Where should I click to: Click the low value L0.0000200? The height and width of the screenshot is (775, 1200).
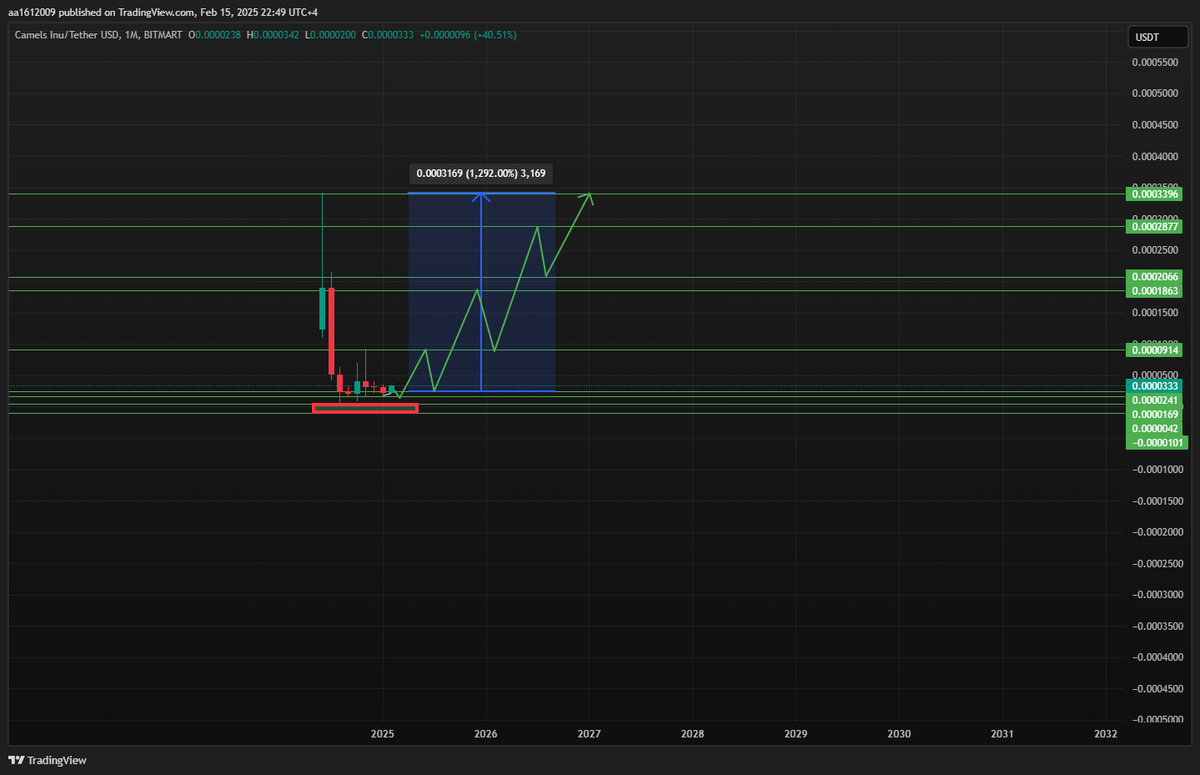click(x=331, y=34)
